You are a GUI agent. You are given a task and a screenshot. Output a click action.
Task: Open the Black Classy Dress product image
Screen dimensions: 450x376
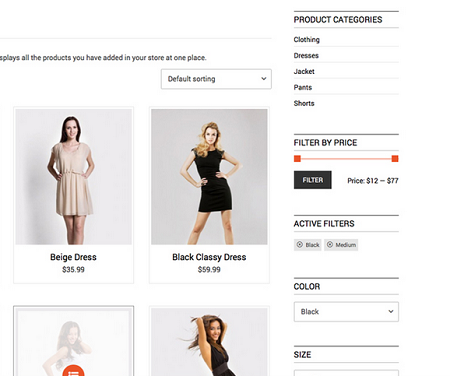tap(209, 177)
